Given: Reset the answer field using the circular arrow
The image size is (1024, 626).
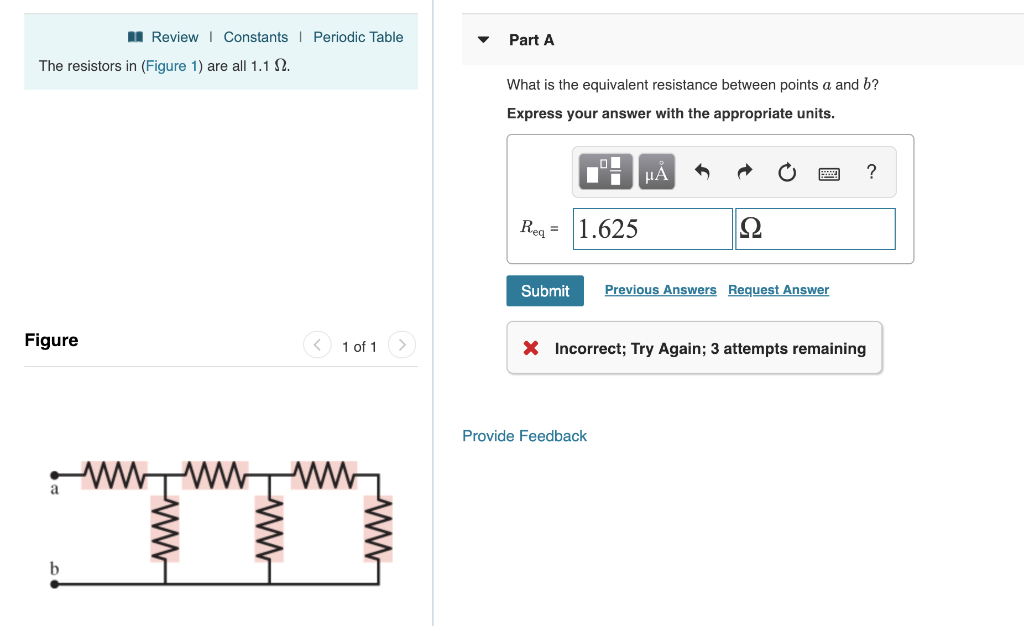Looking at the screenshot, I should 787,171.
